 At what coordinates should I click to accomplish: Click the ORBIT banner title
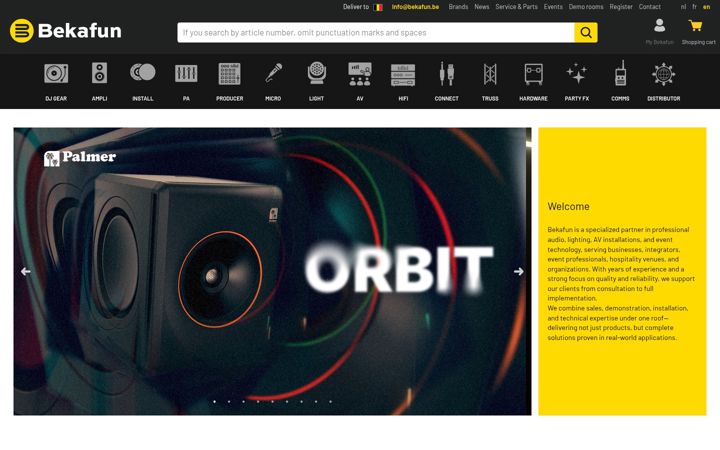point(399,269)
